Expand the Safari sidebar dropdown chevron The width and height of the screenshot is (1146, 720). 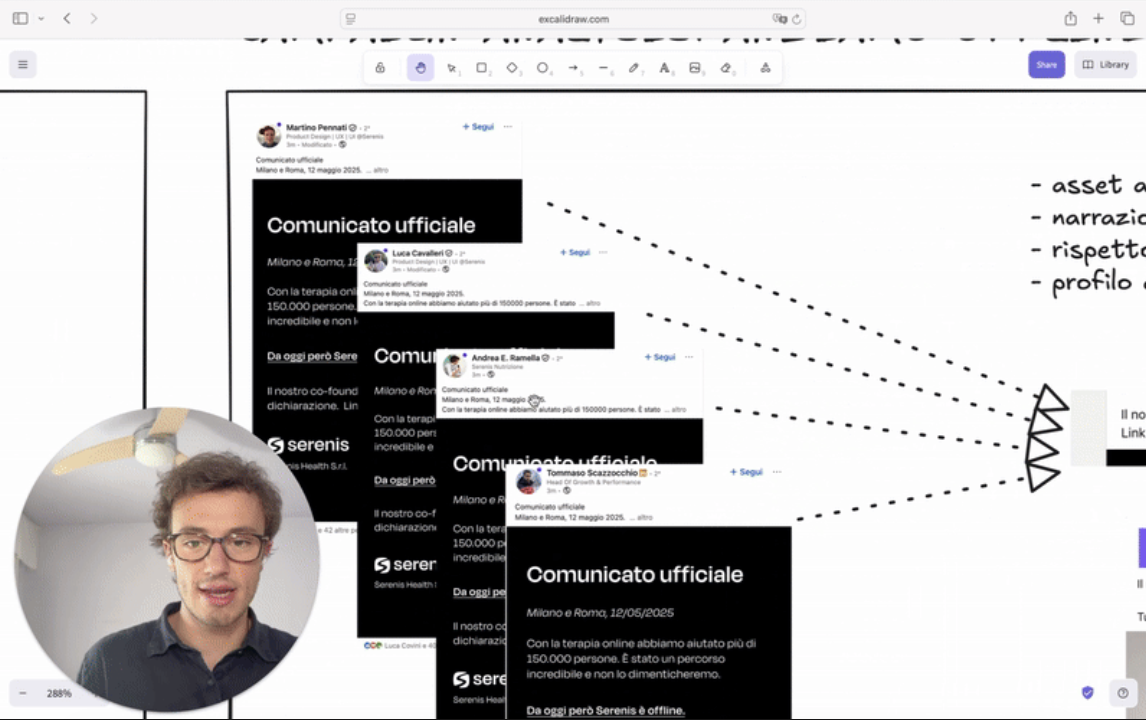41,19
